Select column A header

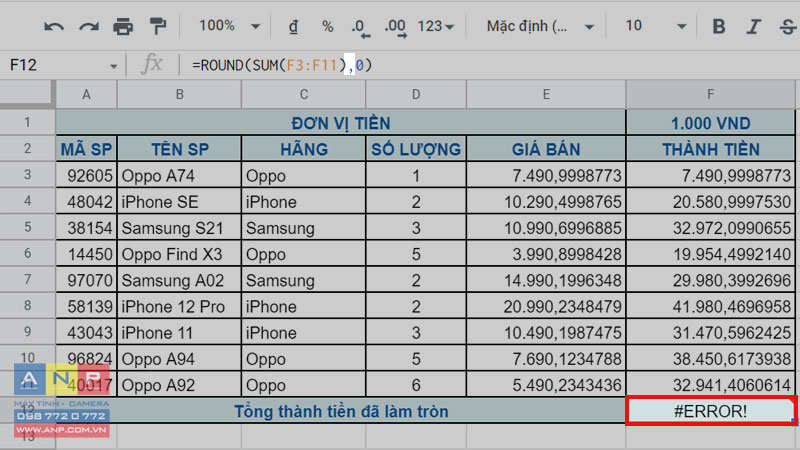click(86, 94)
